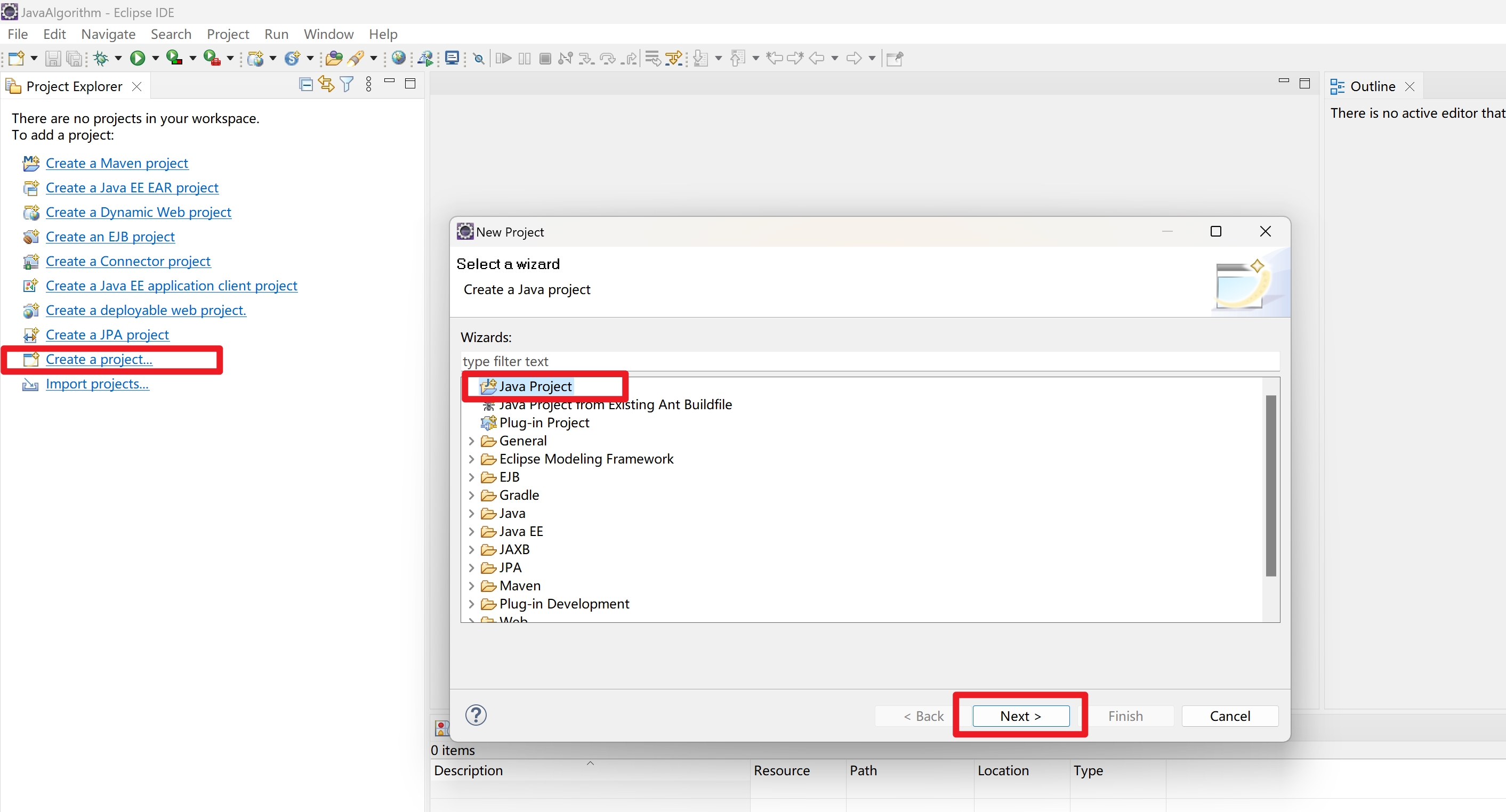Click the Use Step Filters icon
1506x812 pixels.
point(673,58)
